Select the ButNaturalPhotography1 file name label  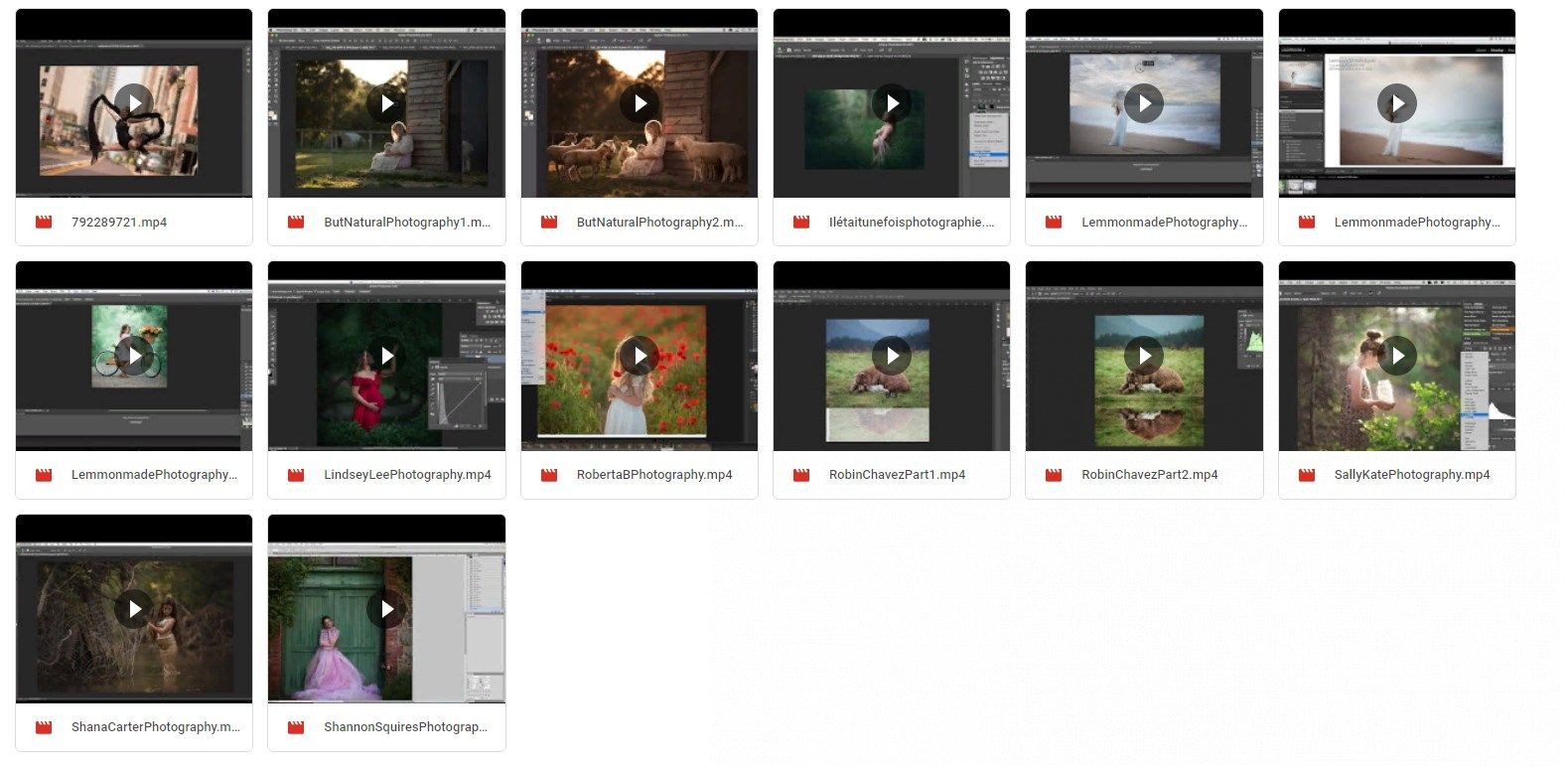[x=407, y=223]
